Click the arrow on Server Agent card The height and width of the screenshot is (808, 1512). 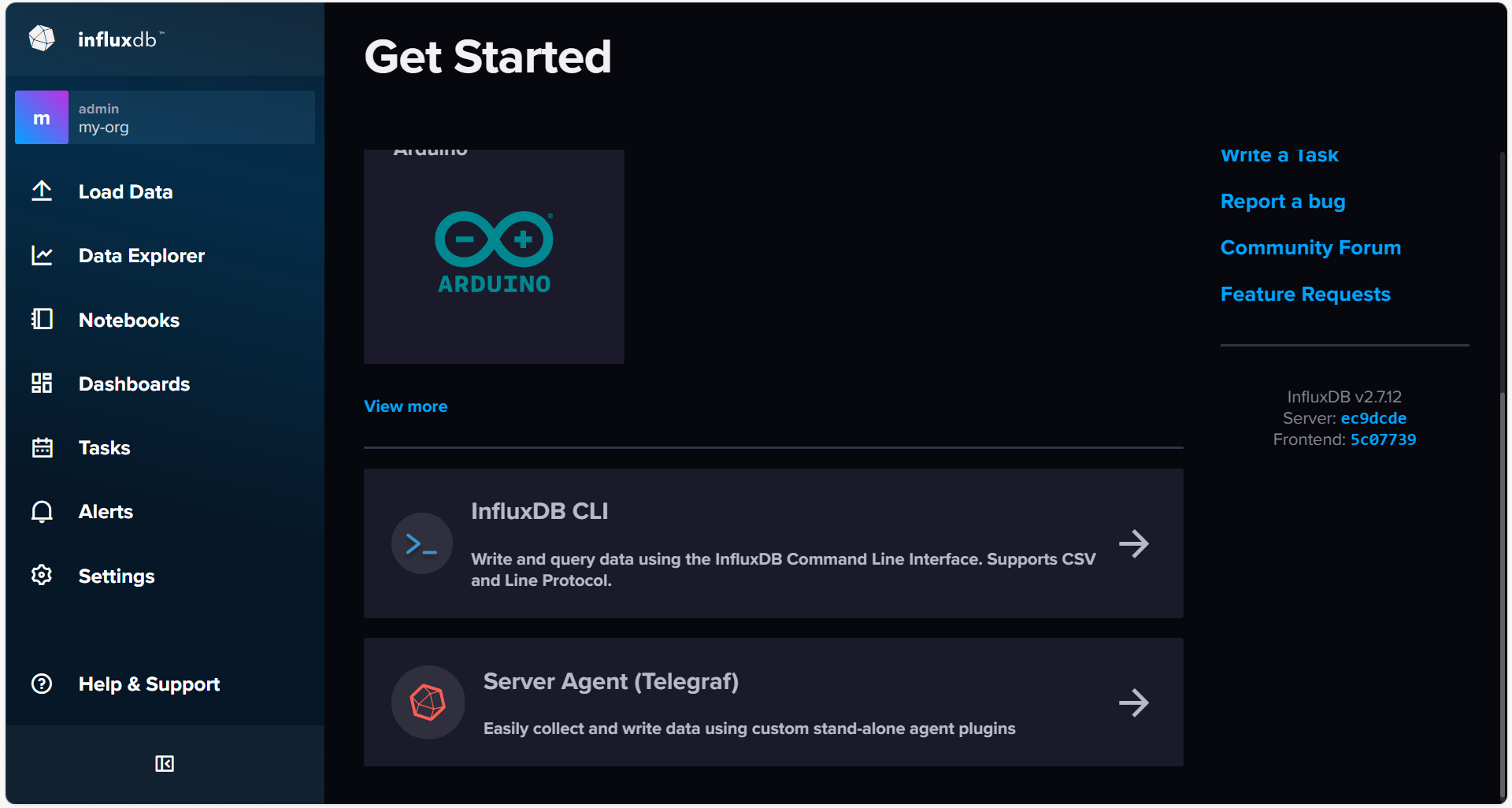coord(1135,702)
